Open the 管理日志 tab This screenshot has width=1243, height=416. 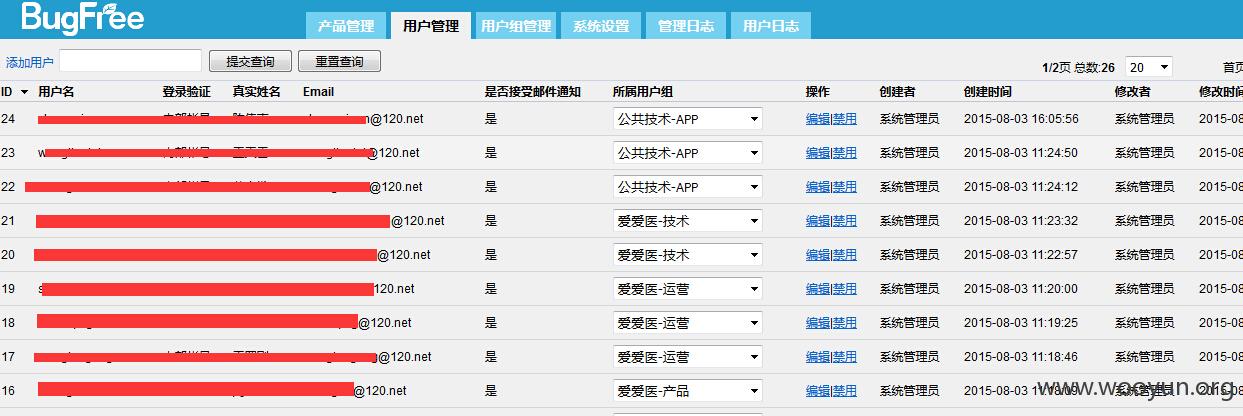(x=685, y=26)
